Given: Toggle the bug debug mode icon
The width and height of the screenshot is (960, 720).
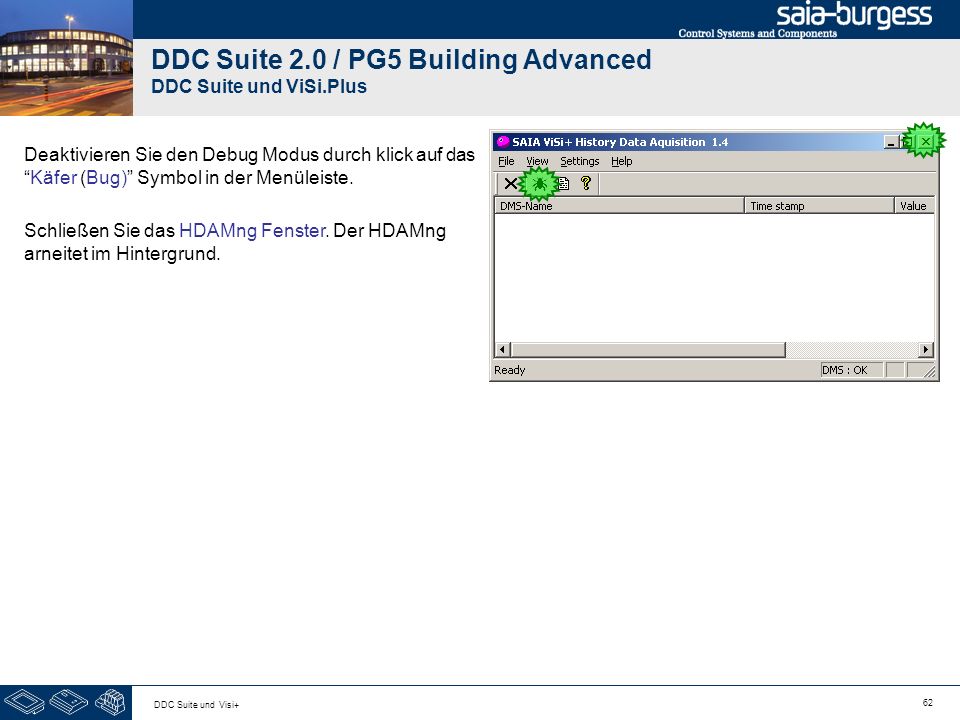Looking at the screenshot, I should [x=539, y=183].
